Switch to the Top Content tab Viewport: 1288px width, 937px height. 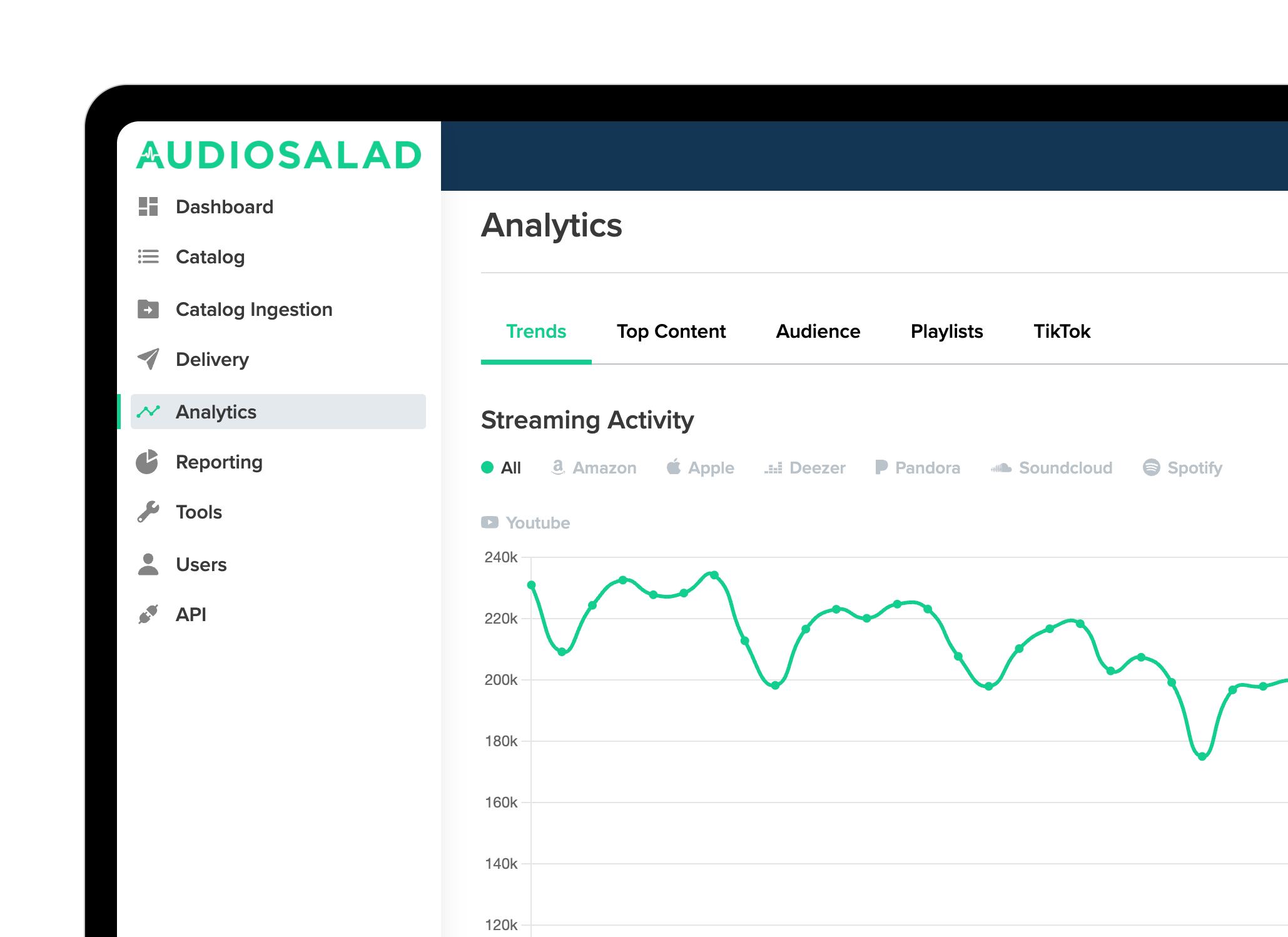tap(671, 332)
